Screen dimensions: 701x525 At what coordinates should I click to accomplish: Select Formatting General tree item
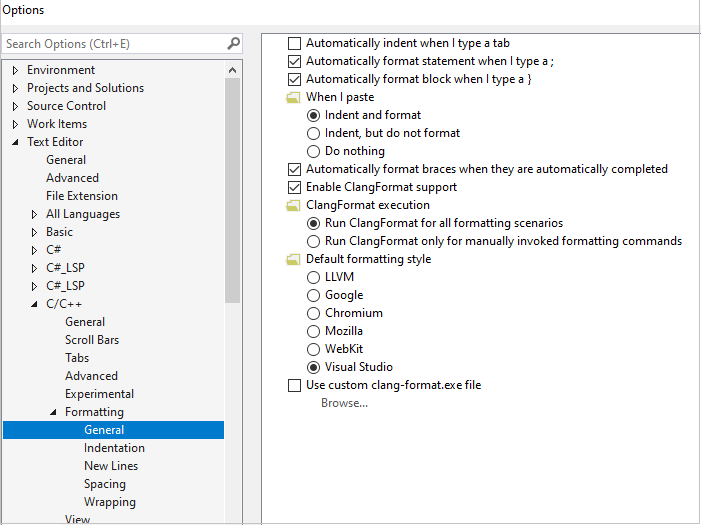[114, 430]
